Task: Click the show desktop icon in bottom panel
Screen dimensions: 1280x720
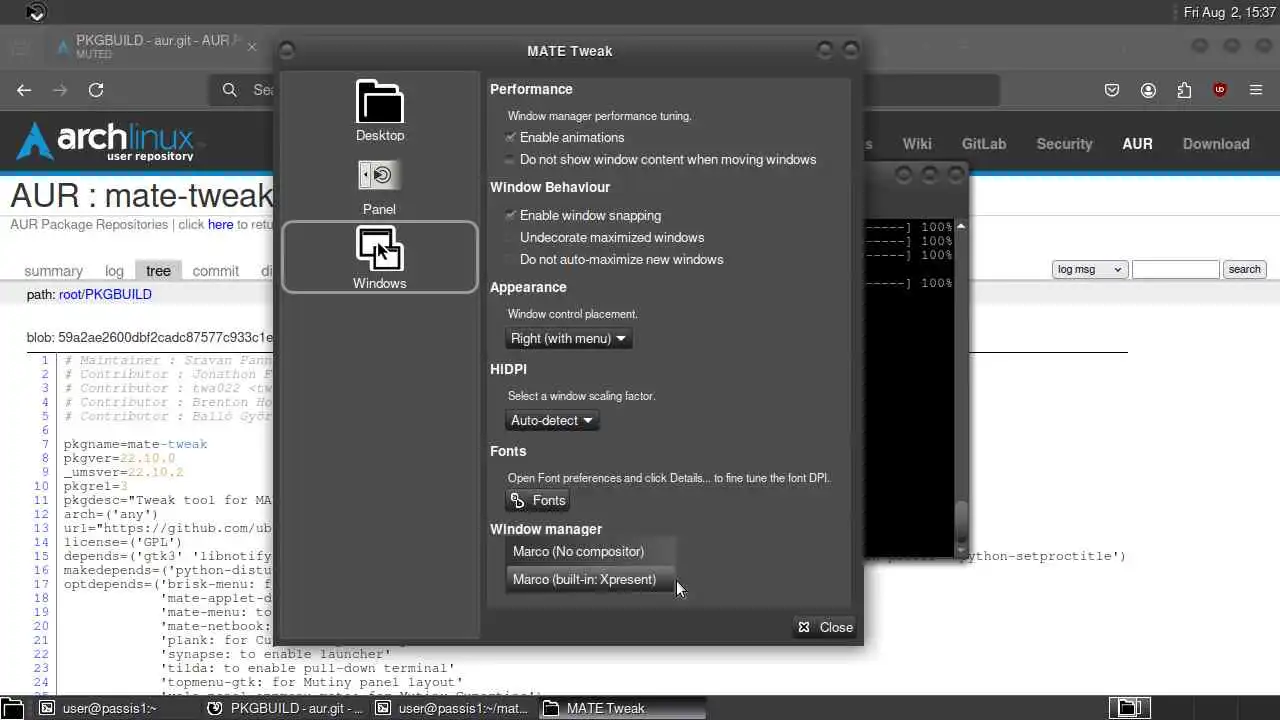Action: coord(13,708)
